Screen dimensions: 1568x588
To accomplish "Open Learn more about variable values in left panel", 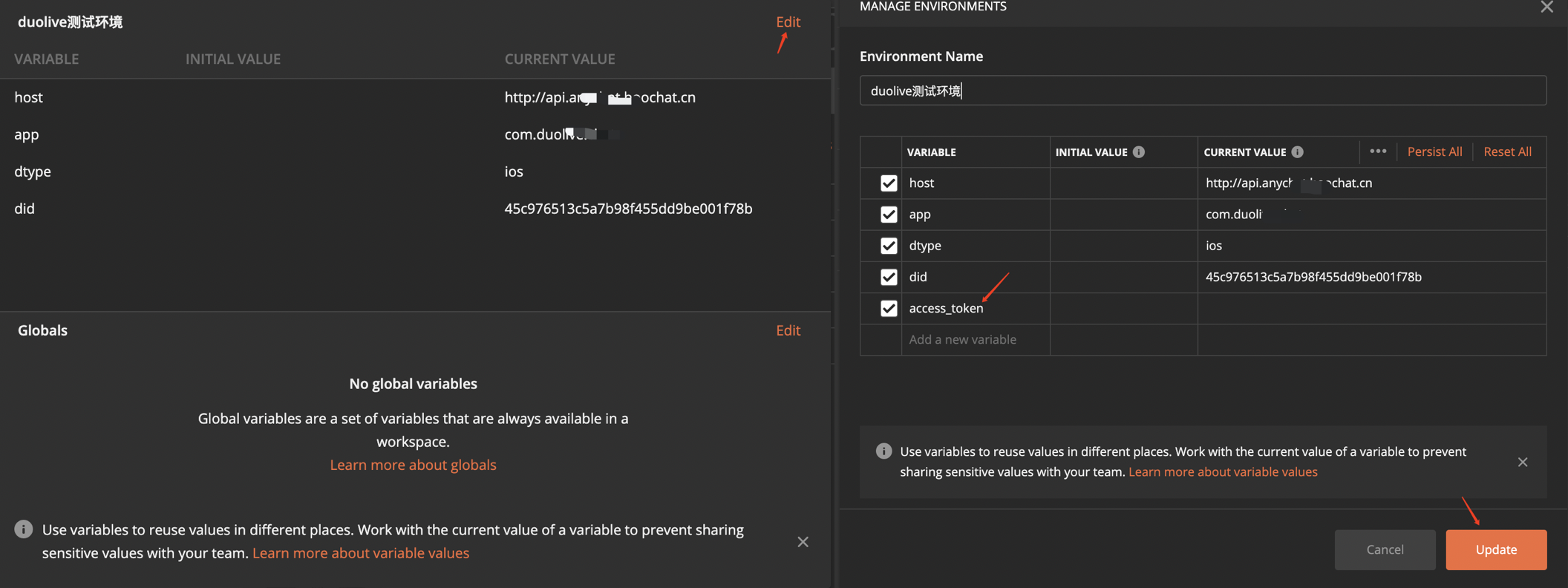I will (x=361, y=552).
